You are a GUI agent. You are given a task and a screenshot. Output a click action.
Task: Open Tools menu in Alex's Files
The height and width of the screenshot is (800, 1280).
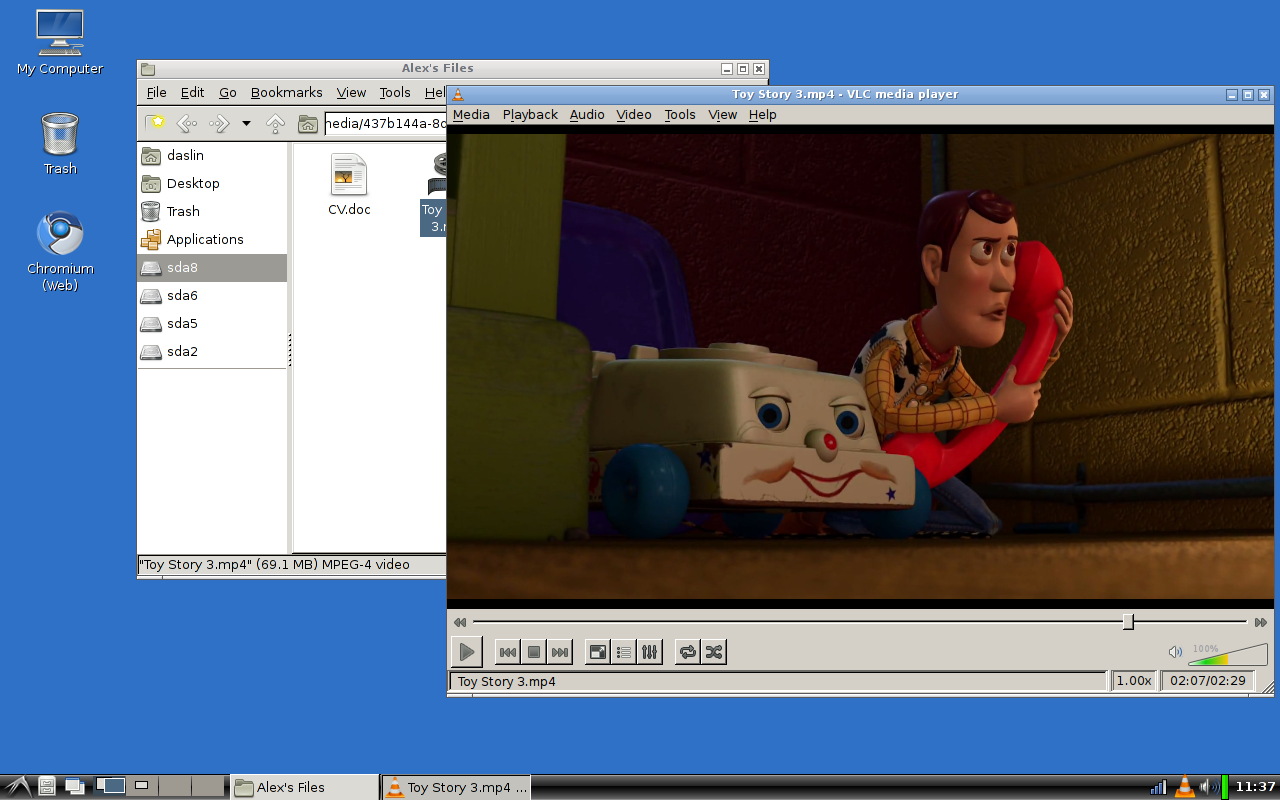point(395,92)
